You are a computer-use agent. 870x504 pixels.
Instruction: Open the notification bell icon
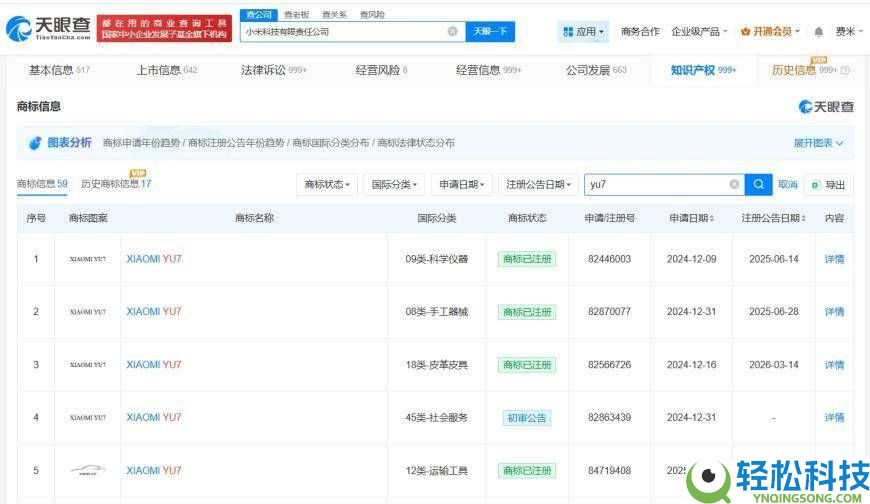tap(818, 32)
